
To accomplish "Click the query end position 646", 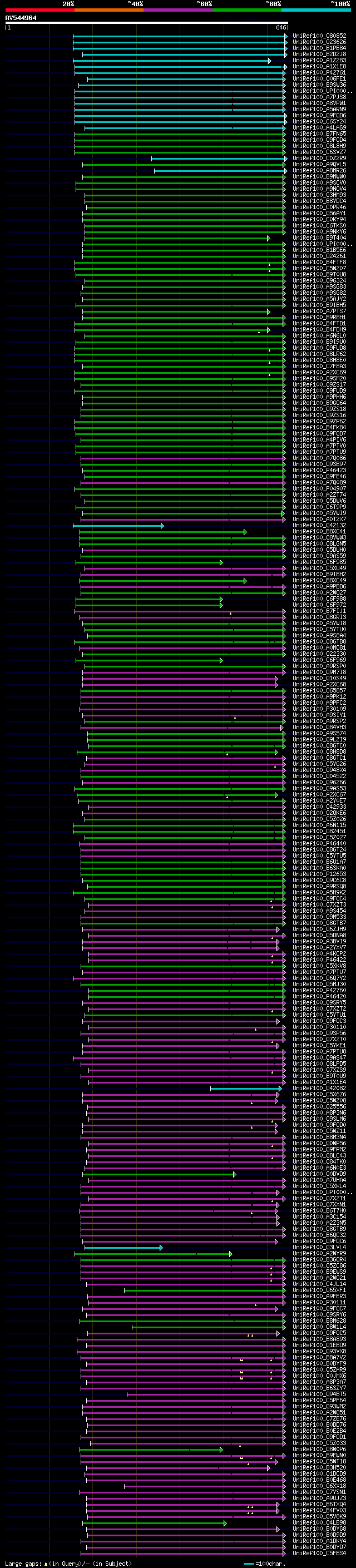I will tap(280, 27).
